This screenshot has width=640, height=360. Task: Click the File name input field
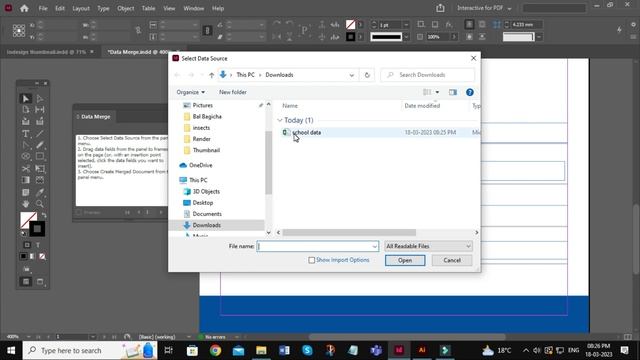coord(314,246)
